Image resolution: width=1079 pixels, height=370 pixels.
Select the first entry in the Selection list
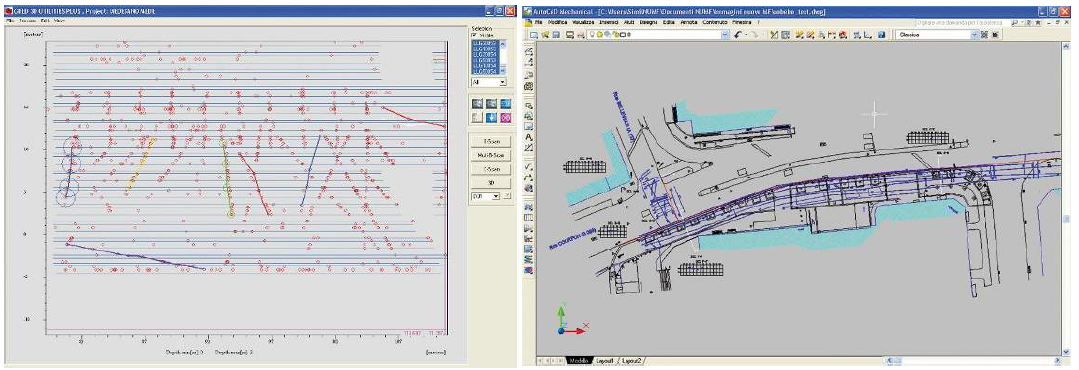tap(484, 43)
